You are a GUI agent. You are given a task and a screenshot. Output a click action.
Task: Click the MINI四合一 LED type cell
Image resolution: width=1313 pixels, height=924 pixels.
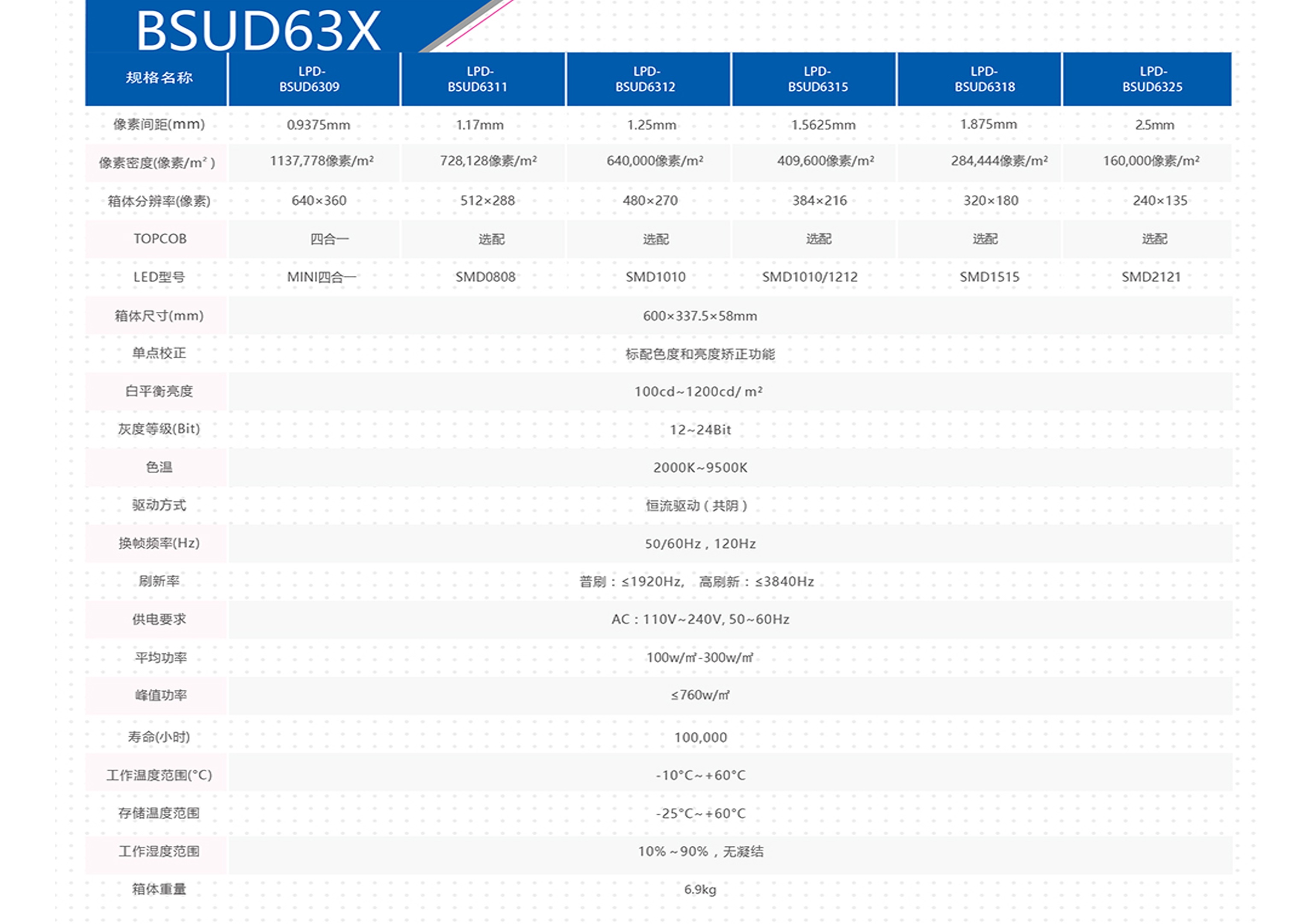[x=321, y=277]
